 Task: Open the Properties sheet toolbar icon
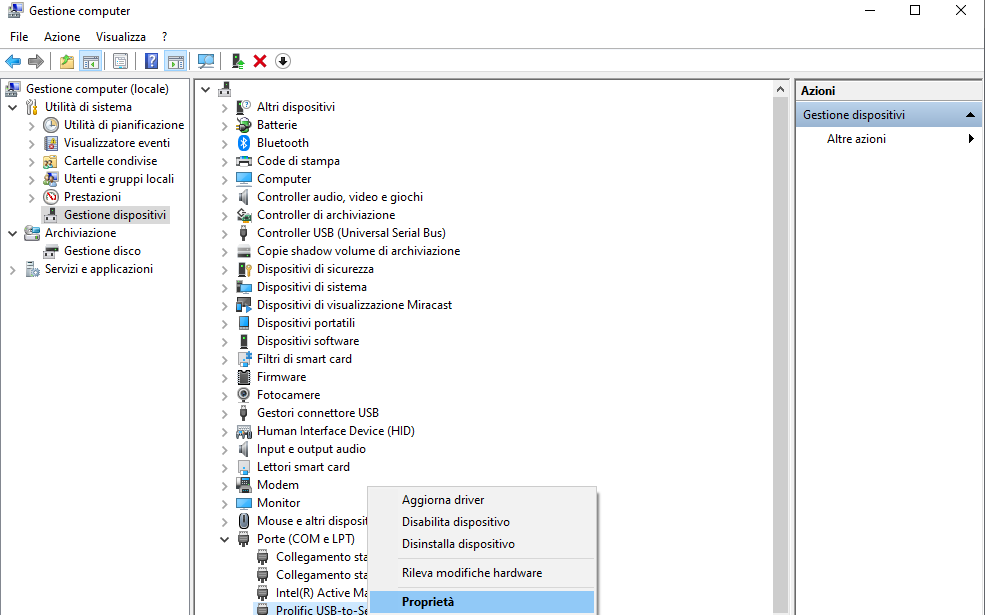pos(120,62)
